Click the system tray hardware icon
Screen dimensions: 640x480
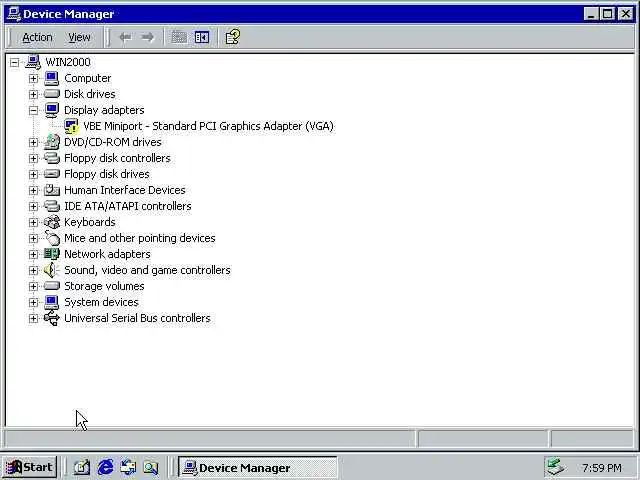click(x=556, y=467)
